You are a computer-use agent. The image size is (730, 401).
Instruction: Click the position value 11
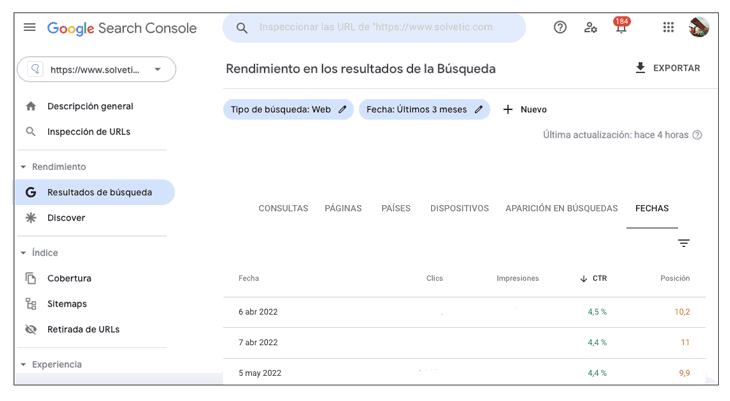[685, 342]
